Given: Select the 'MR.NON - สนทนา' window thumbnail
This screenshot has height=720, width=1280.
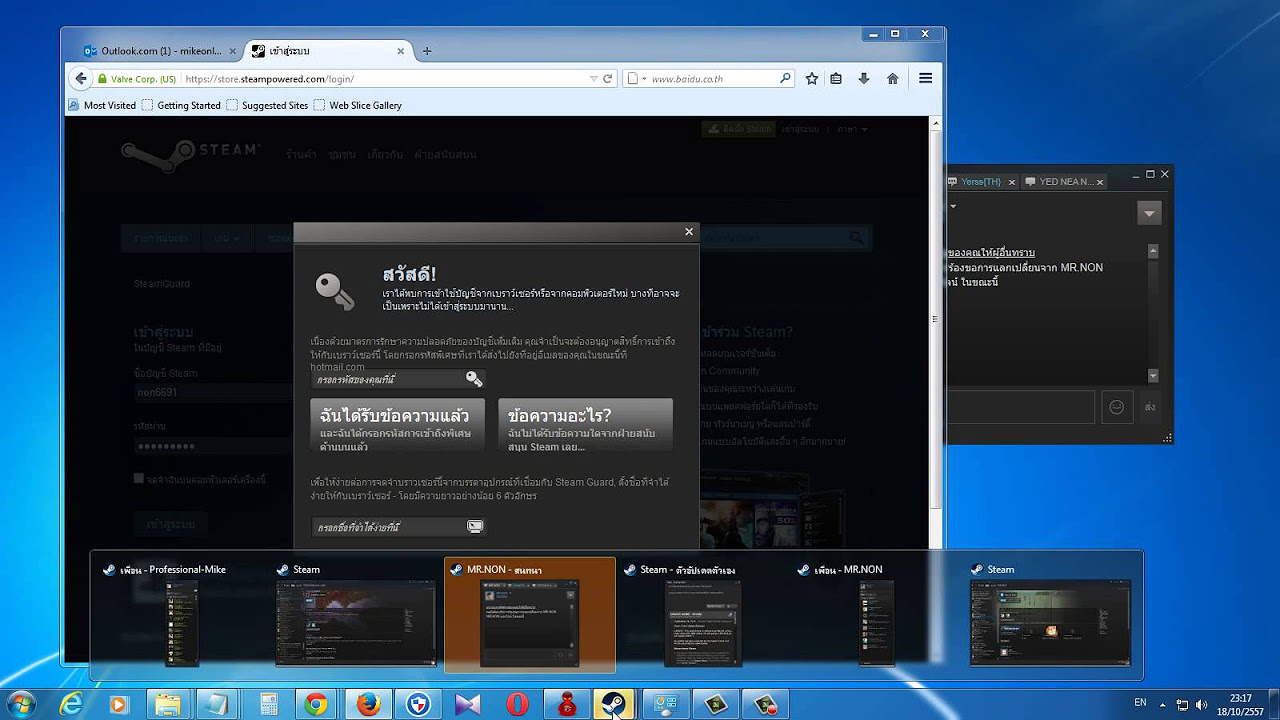Looking at the screenshot, I should (x=530, y=614).
